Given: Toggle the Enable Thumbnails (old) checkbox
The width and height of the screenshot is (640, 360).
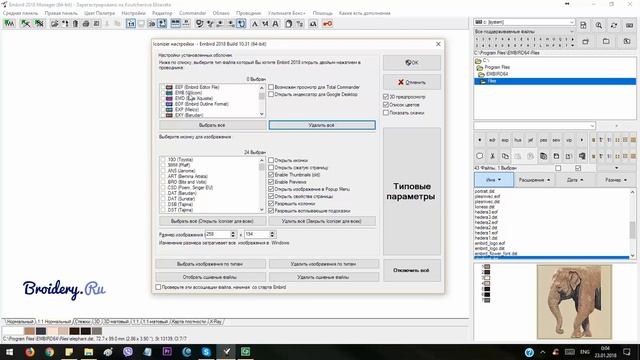Looking at the screenshot, I should 271,175.
